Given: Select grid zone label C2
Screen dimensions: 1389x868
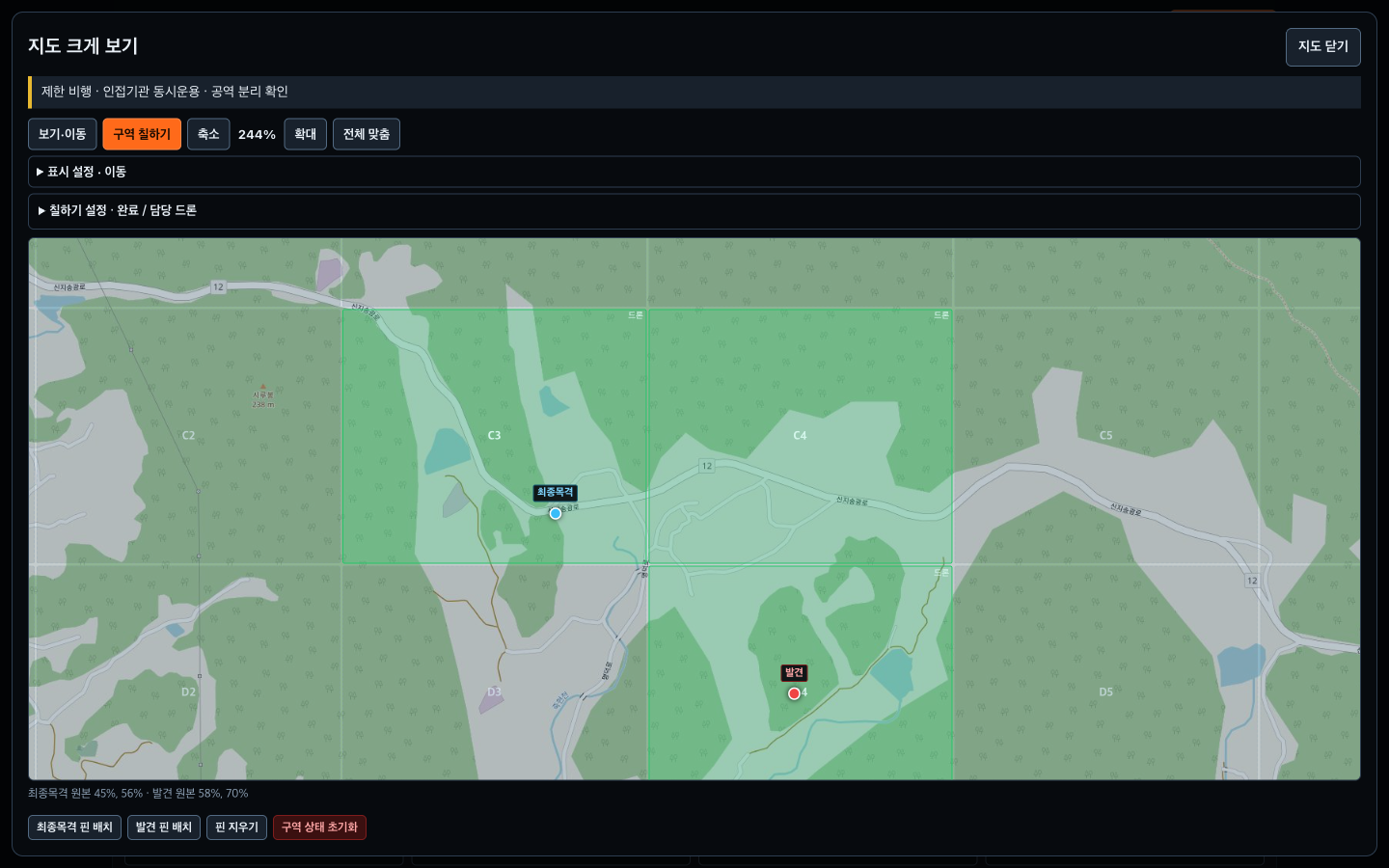Looking at the screenshot, I should 189,436.
